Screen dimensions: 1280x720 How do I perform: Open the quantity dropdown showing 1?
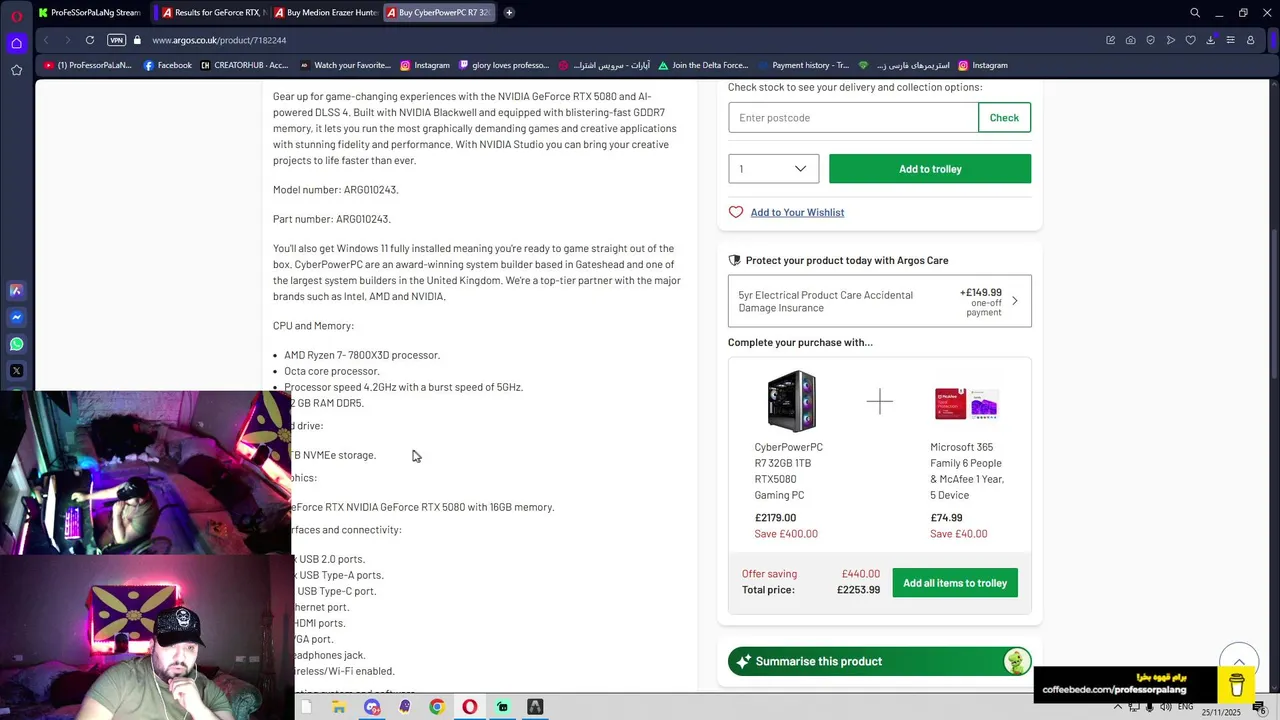pos(773,169)
